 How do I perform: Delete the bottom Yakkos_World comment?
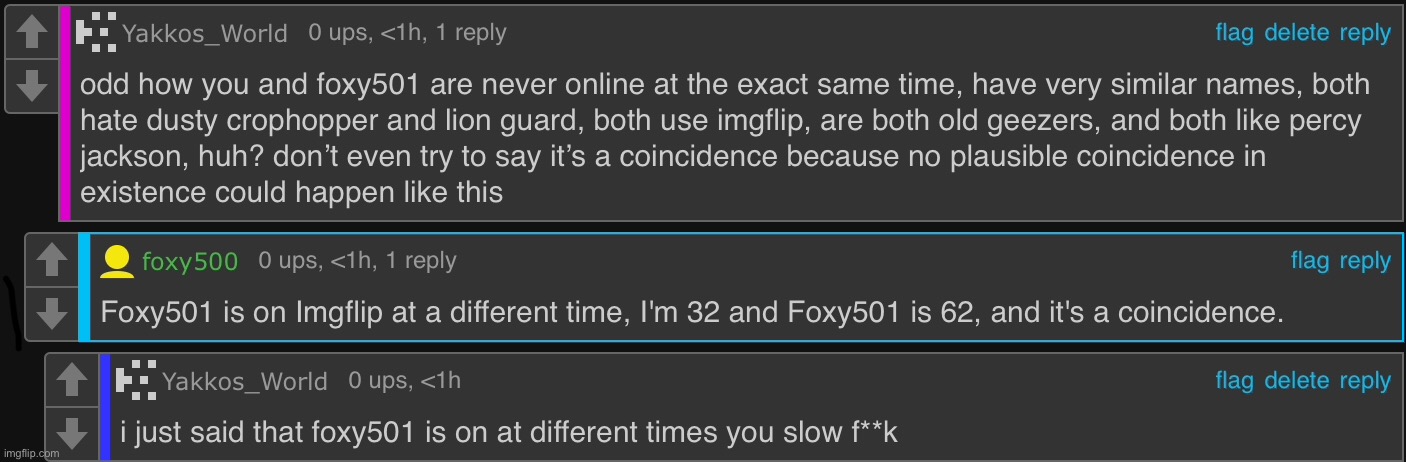pos(1296,381)
